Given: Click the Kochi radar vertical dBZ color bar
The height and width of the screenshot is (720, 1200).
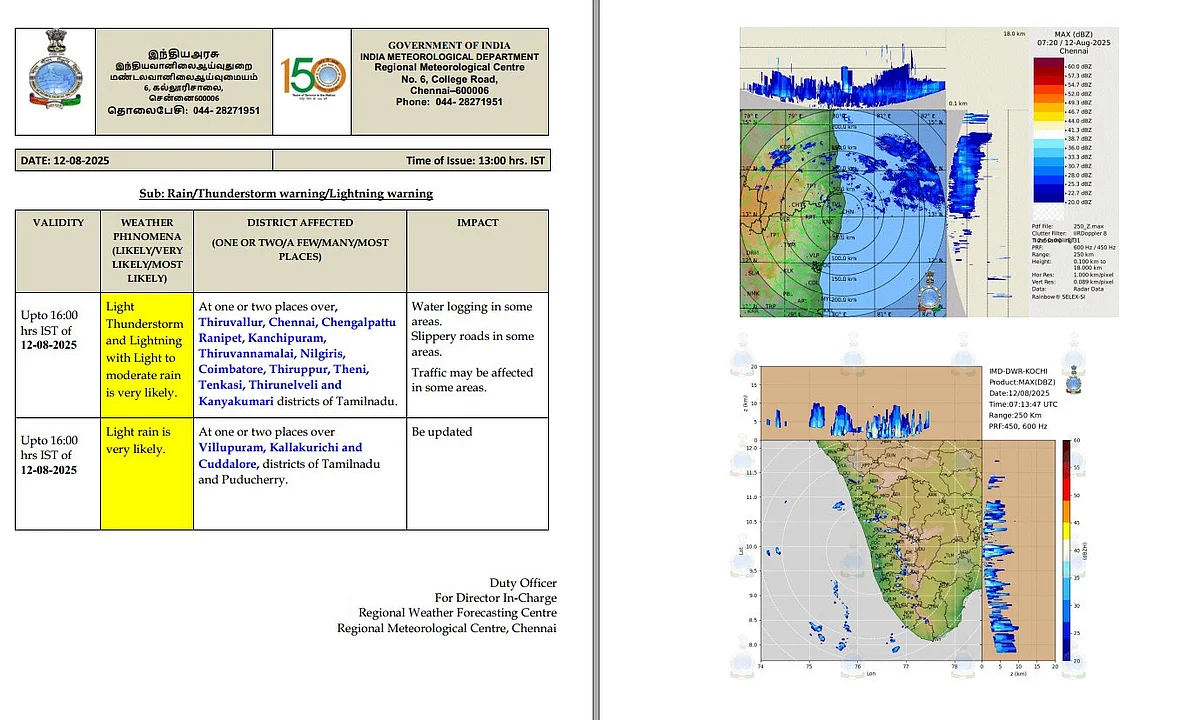Looking at the screenshot, I should pos(1069,550).
